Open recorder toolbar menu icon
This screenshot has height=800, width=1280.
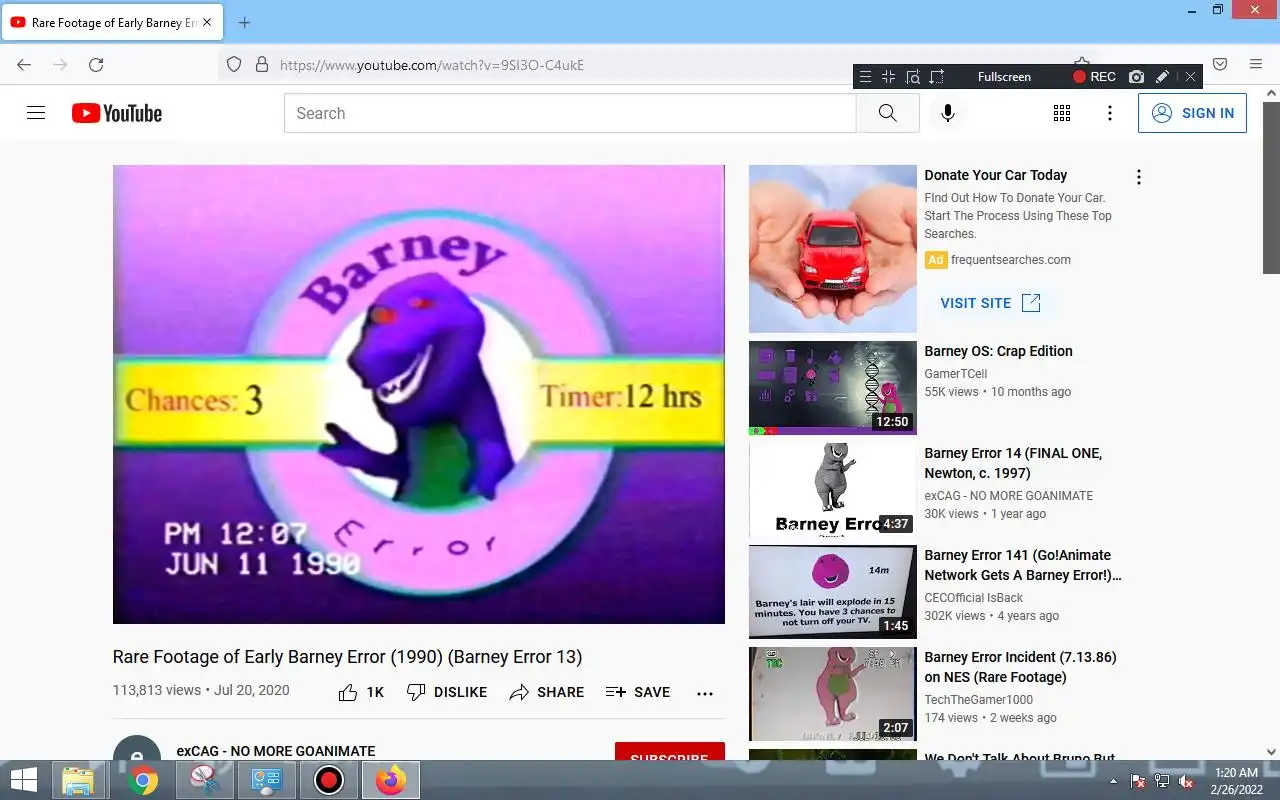[x=866, y=76]
